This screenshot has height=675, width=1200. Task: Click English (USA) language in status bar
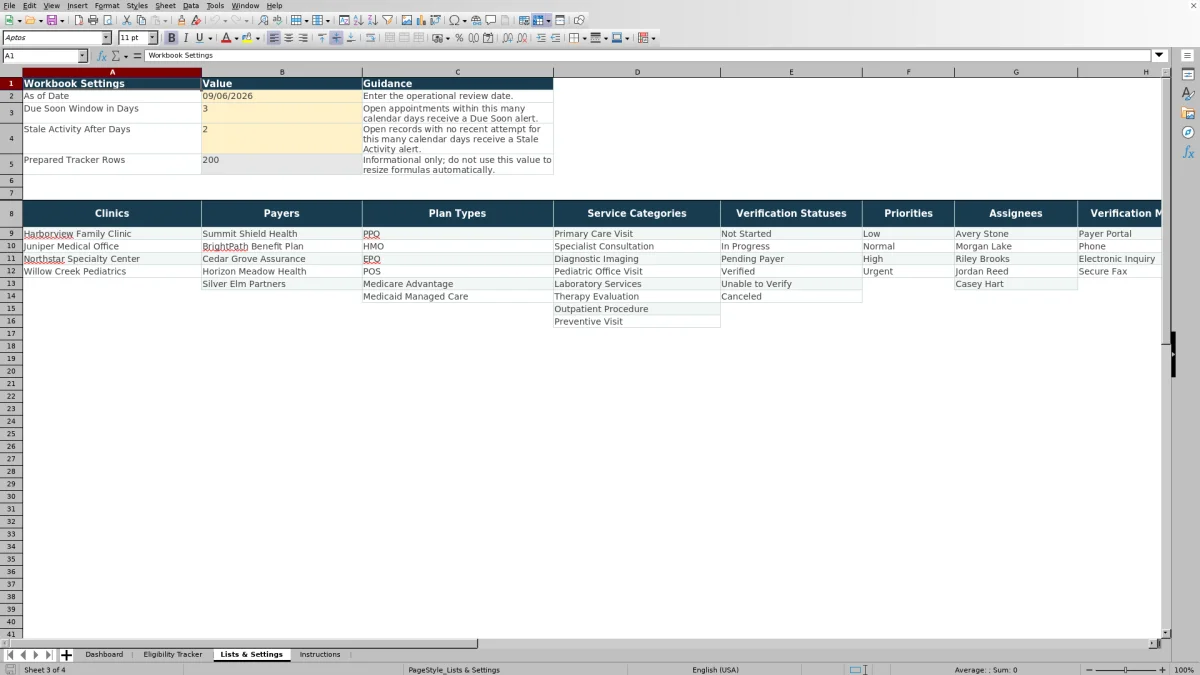(x=716, y=670)
